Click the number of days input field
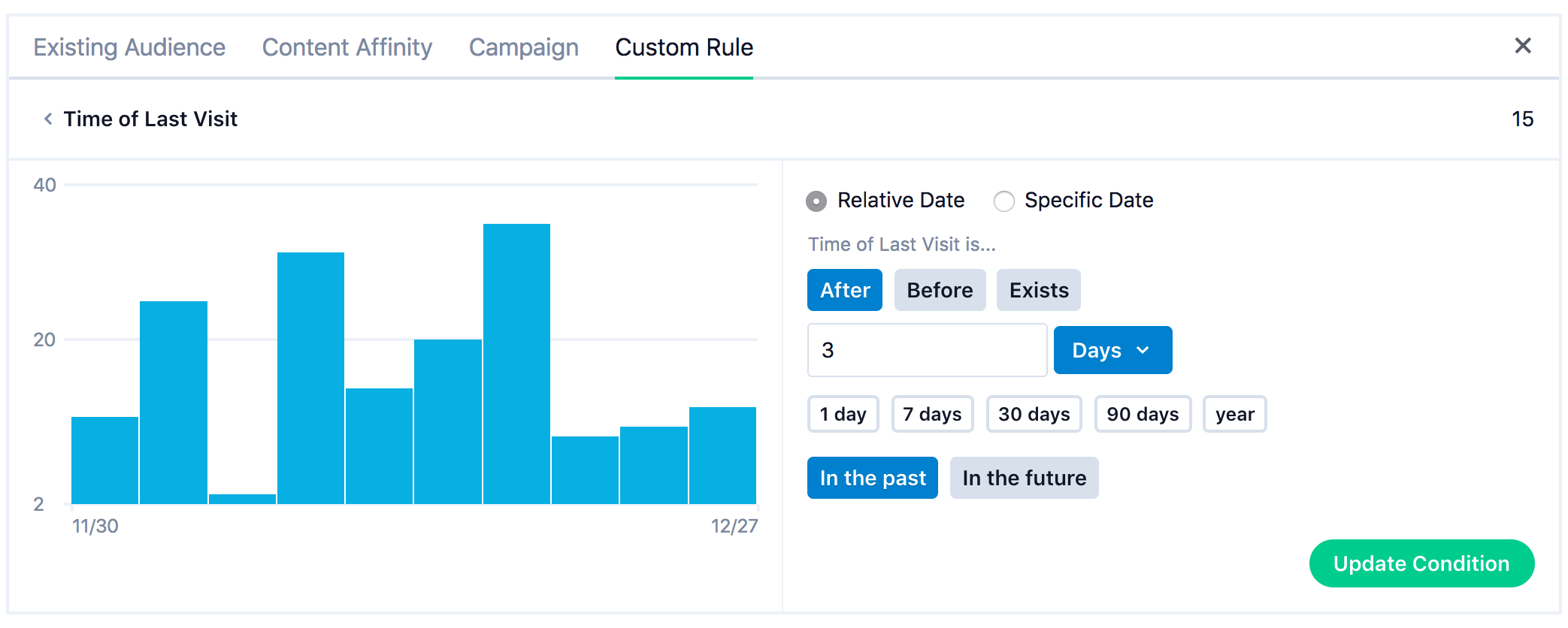The width and height of the screenshot is (1568, 628). coord(926,350)
